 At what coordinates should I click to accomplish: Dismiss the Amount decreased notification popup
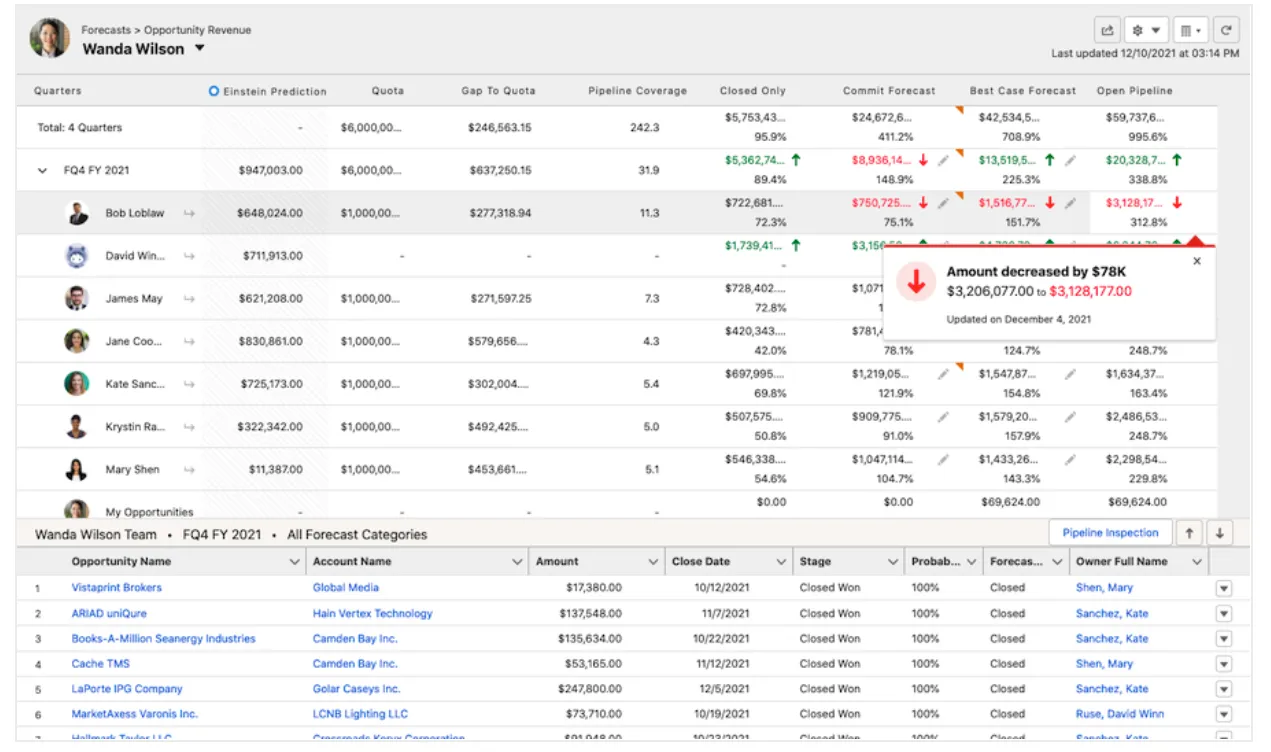tap(1196, 261)
